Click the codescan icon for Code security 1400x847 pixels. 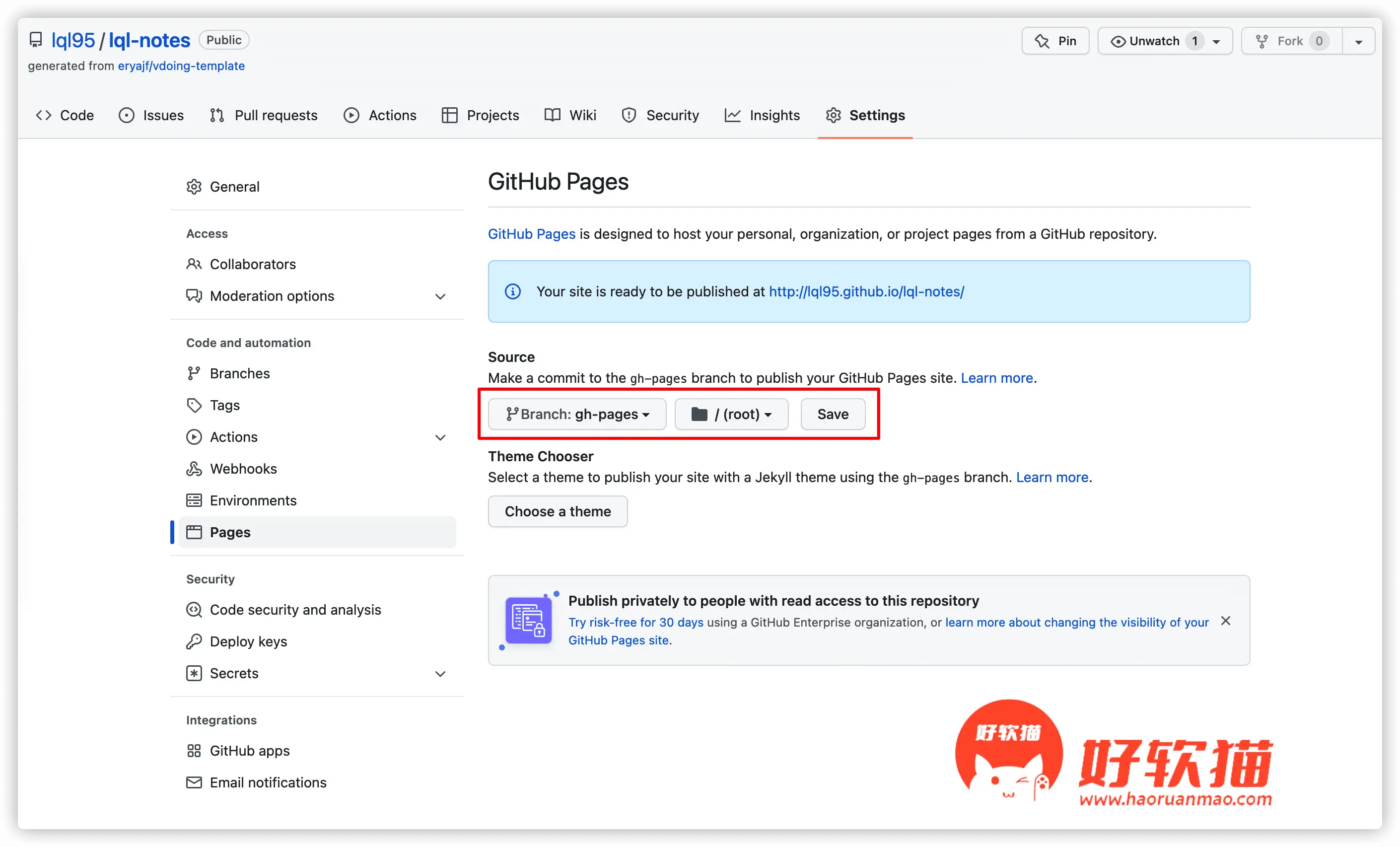pos(194,610)
